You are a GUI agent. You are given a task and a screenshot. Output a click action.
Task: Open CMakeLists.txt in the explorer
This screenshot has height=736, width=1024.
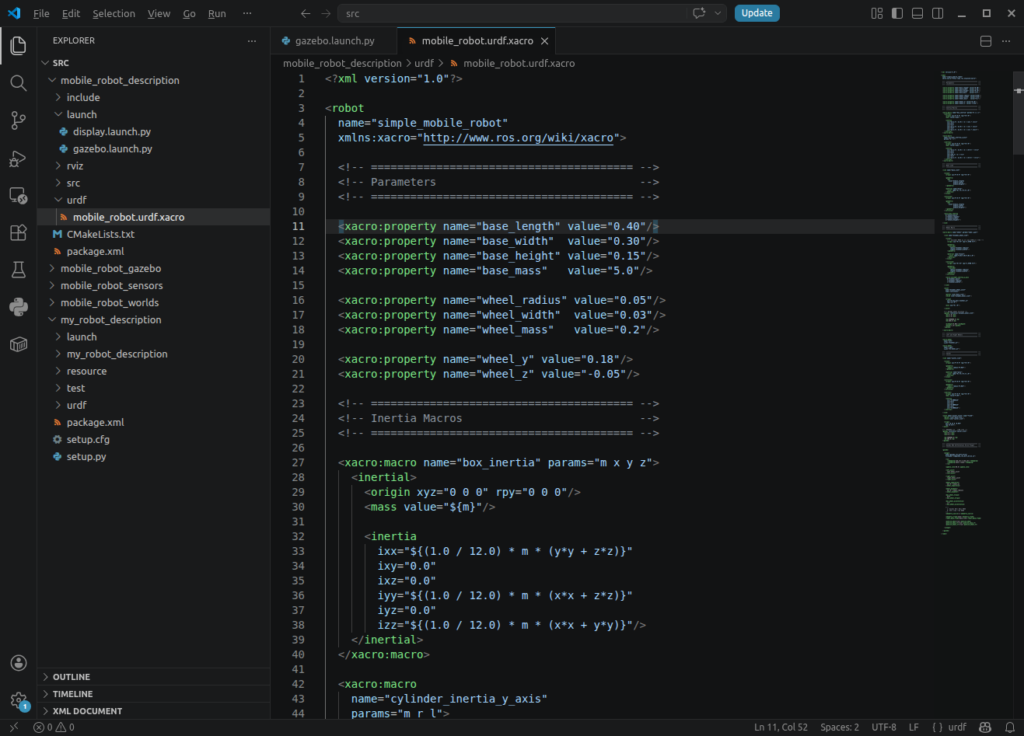153,234
